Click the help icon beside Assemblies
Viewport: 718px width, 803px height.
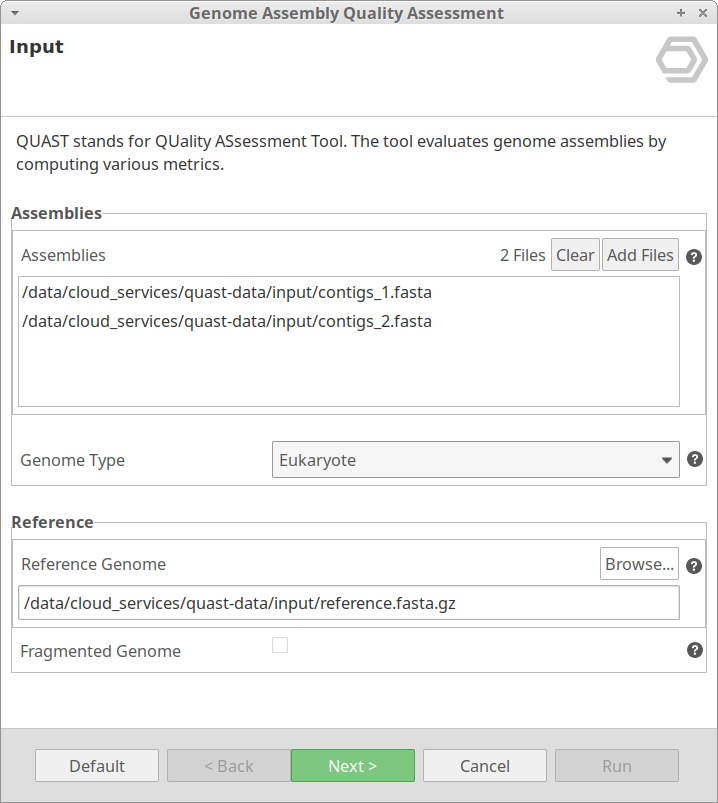(x=694, y=256)
